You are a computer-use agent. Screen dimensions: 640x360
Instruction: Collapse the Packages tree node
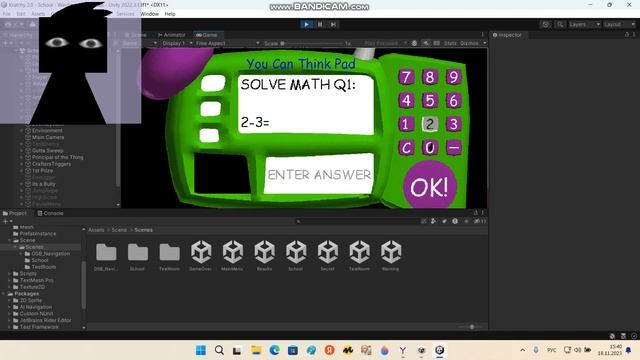[4, 294]
